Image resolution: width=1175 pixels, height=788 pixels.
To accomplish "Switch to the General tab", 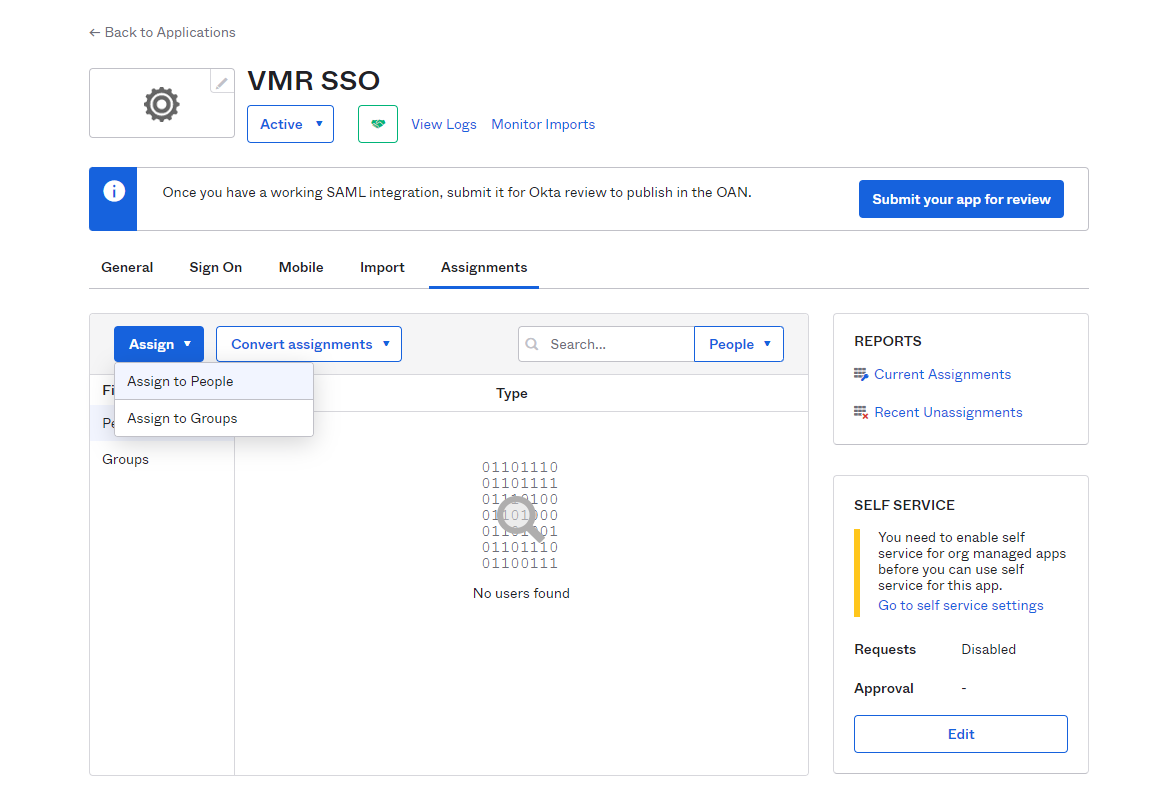I will tap(127, 267).
